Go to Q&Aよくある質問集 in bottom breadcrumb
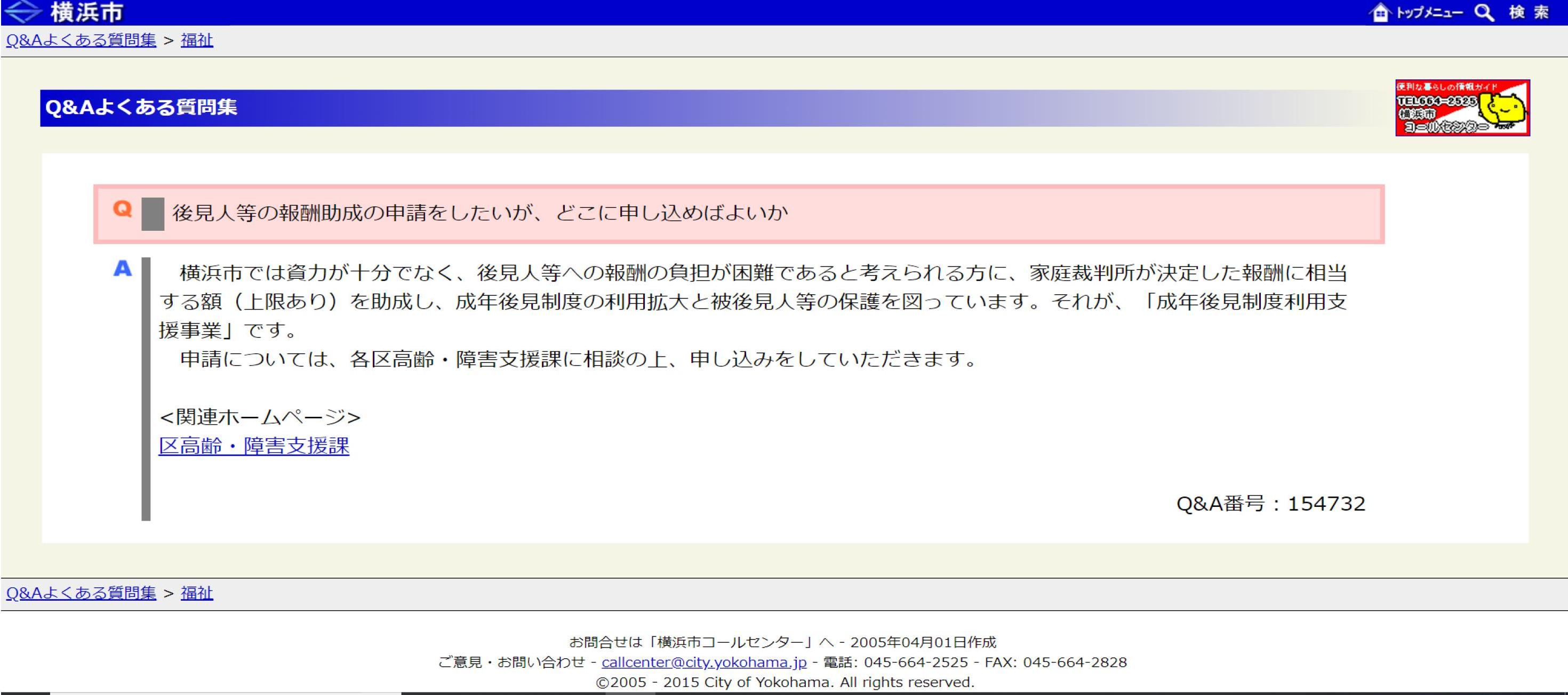 coord(81,593)
